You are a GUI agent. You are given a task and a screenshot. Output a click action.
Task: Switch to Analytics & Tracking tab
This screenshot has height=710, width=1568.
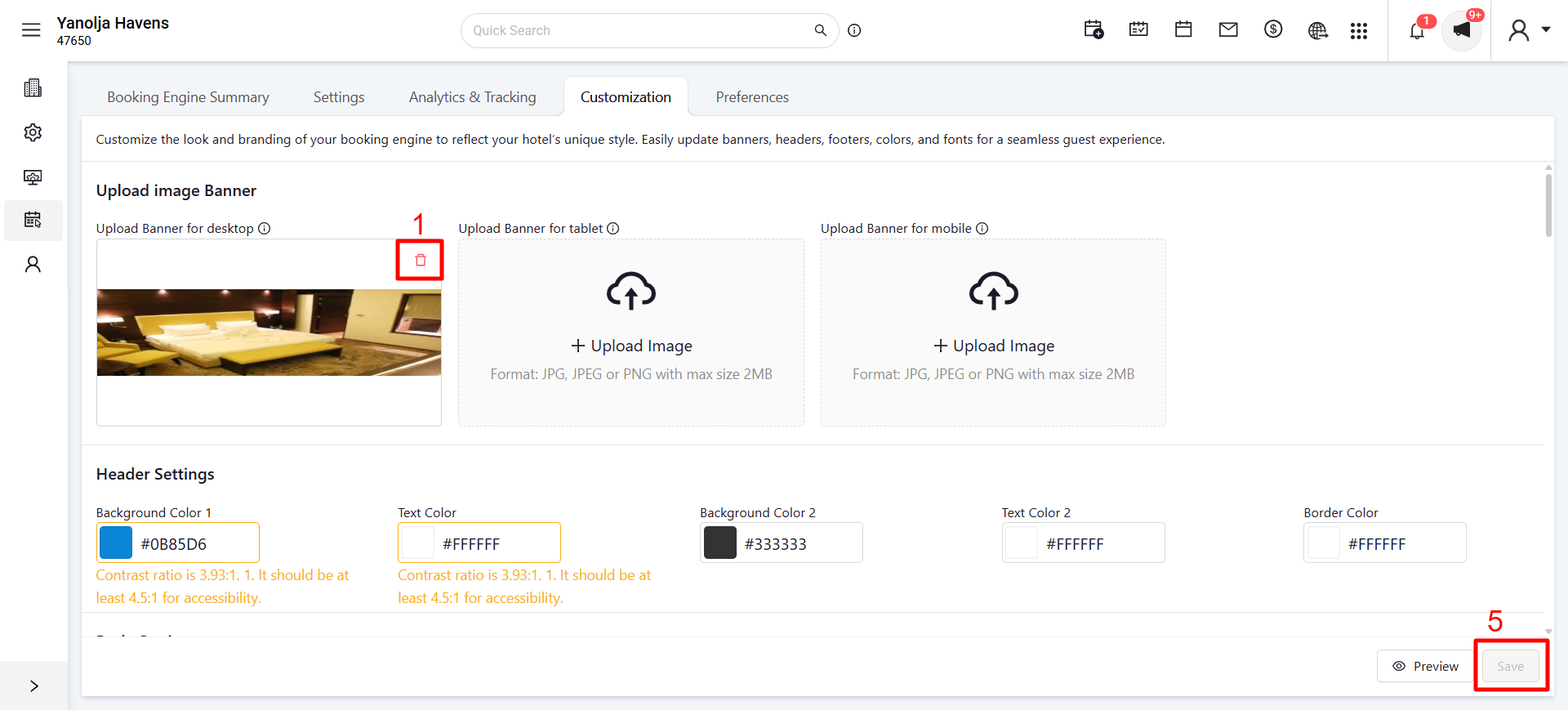[x=473, y=97]
